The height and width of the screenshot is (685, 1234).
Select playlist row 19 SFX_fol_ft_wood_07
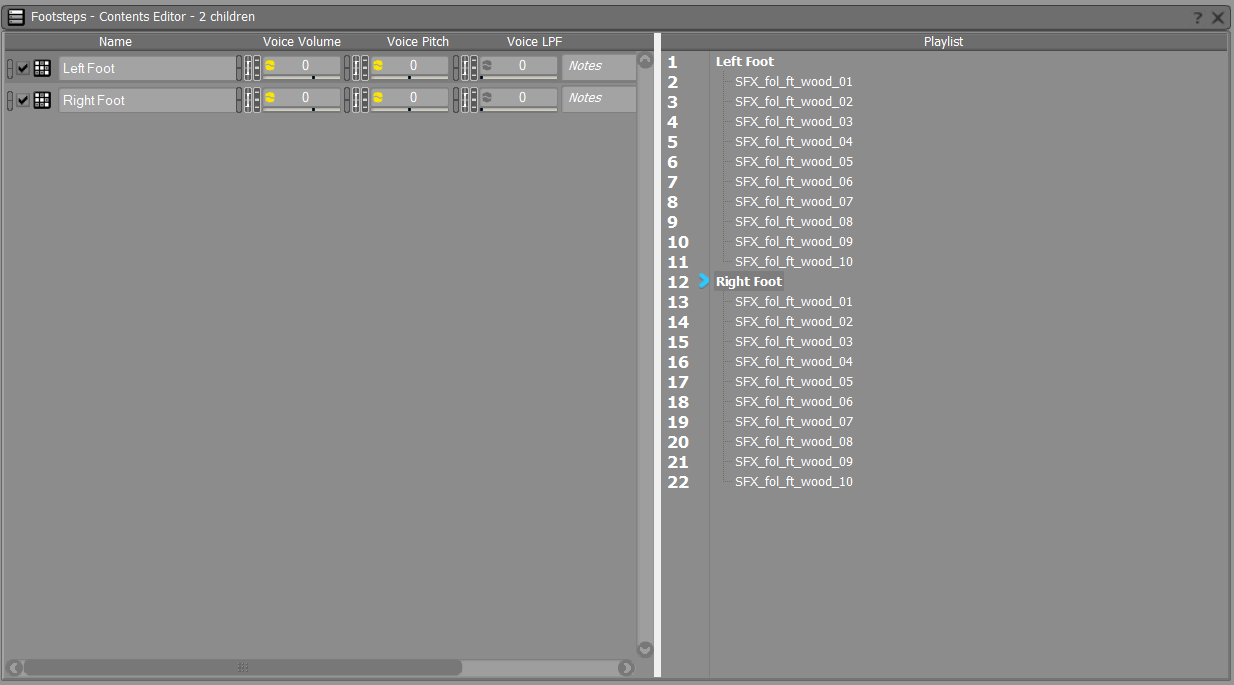point(794,422)
